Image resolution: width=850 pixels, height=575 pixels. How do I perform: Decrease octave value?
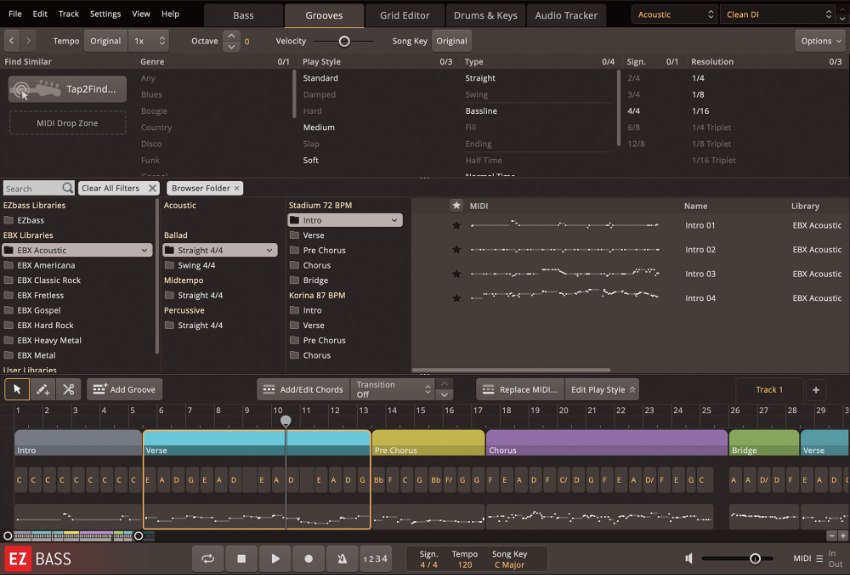pyautogui.click(x=231, y=47)
